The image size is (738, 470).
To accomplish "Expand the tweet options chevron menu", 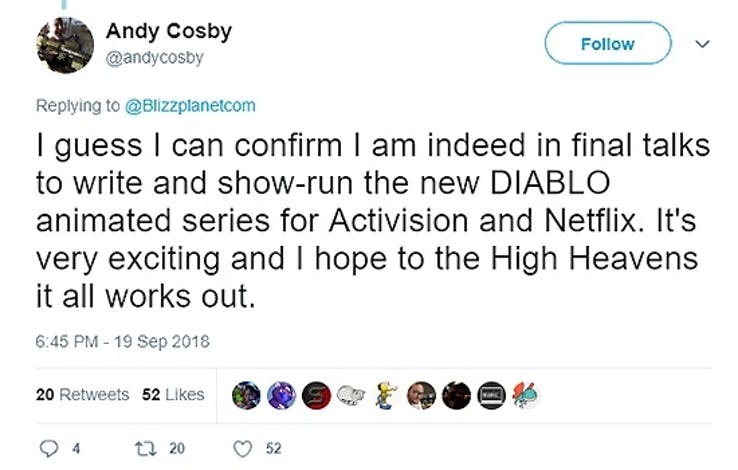I will [x=702, y=44].
